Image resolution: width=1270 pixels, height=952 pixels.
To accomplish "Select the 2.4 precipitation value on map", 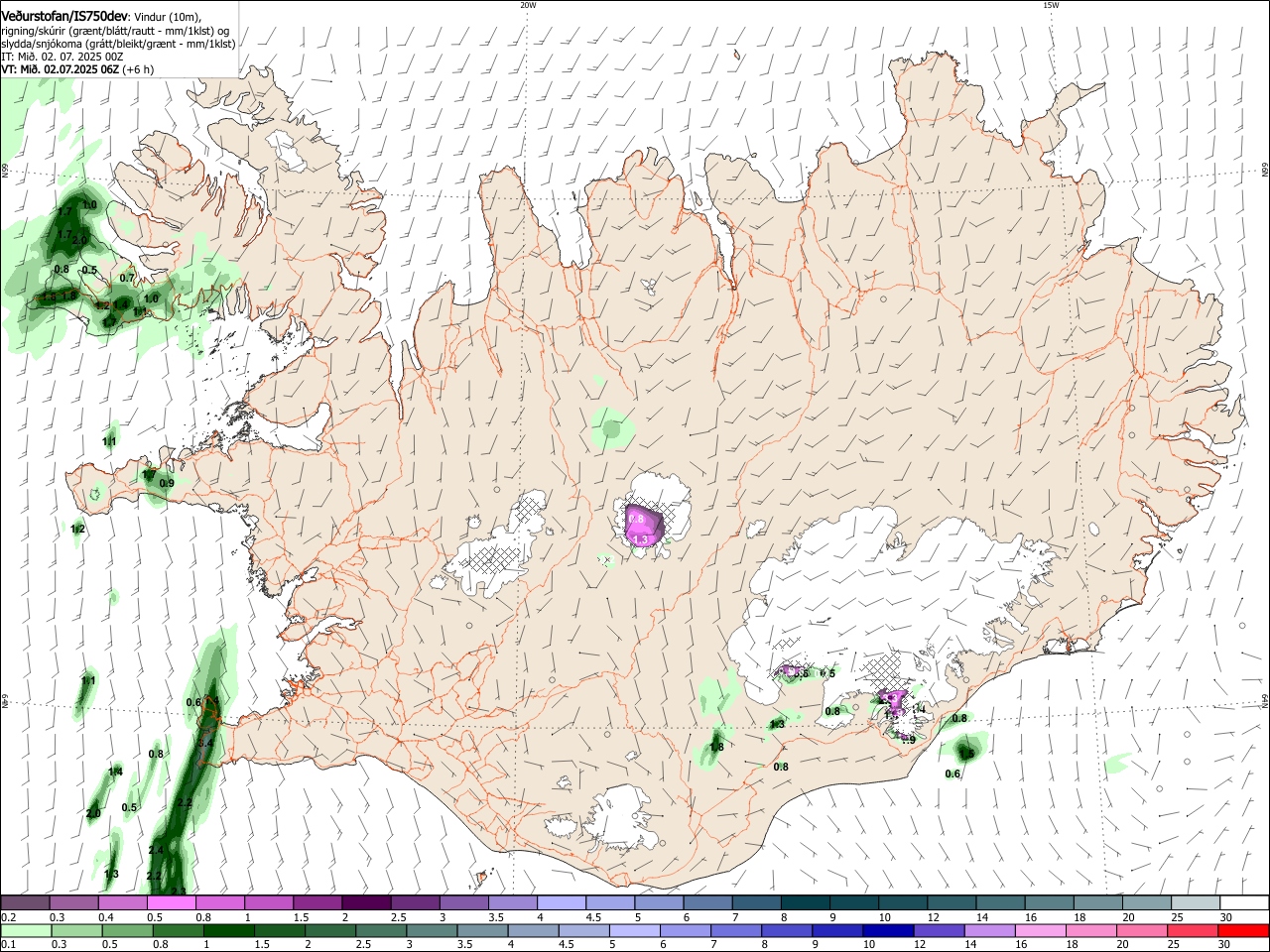I will 156,851.
